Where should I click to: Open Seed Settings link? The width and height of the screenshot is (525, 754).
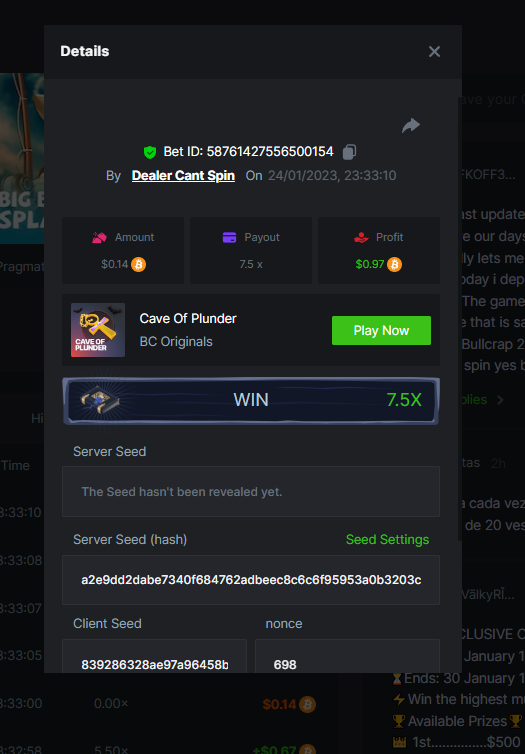pyautogui.click(x=388, y=540)
